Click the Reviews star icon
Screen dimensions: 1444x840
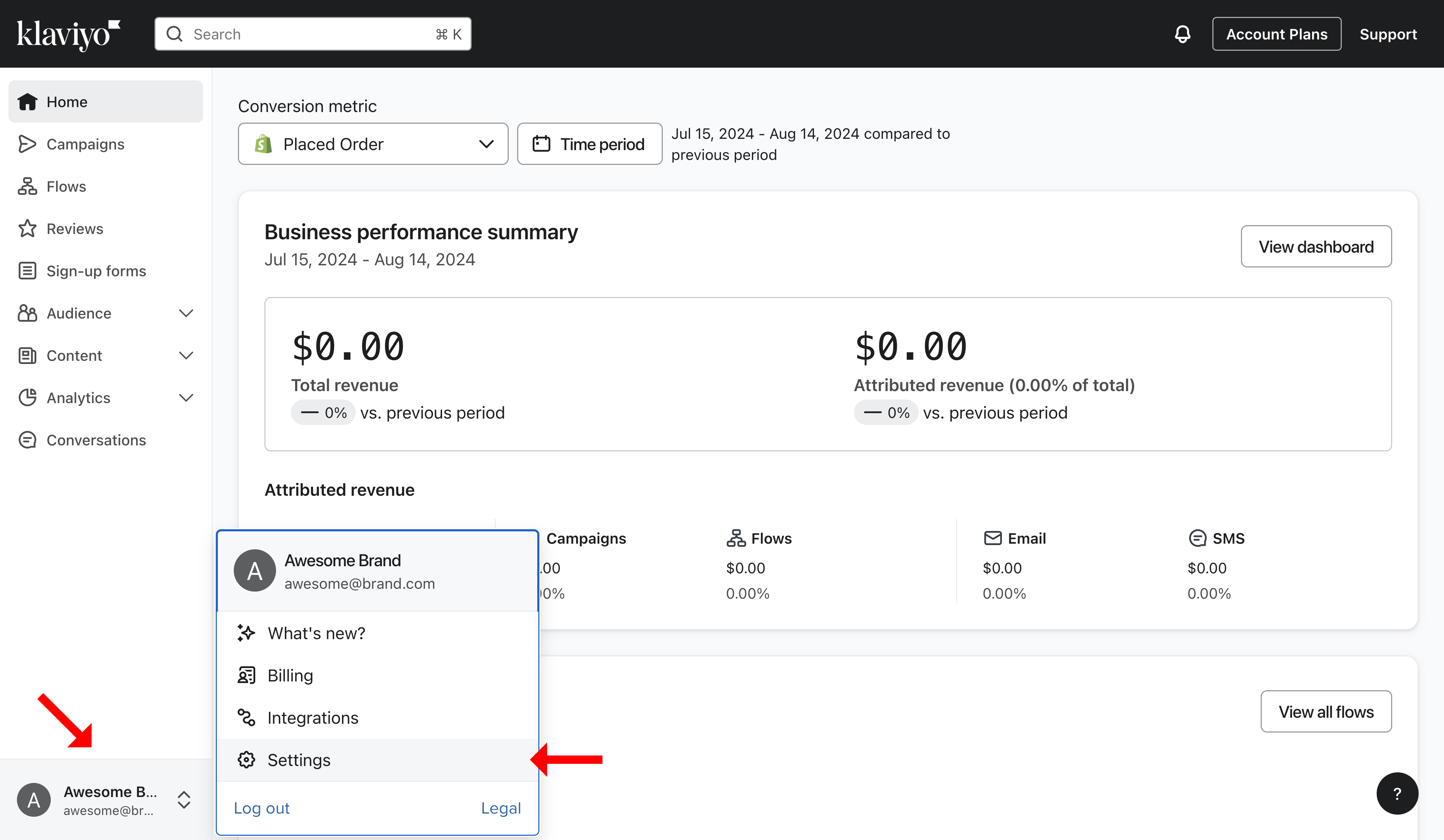[x=27, y=228]
